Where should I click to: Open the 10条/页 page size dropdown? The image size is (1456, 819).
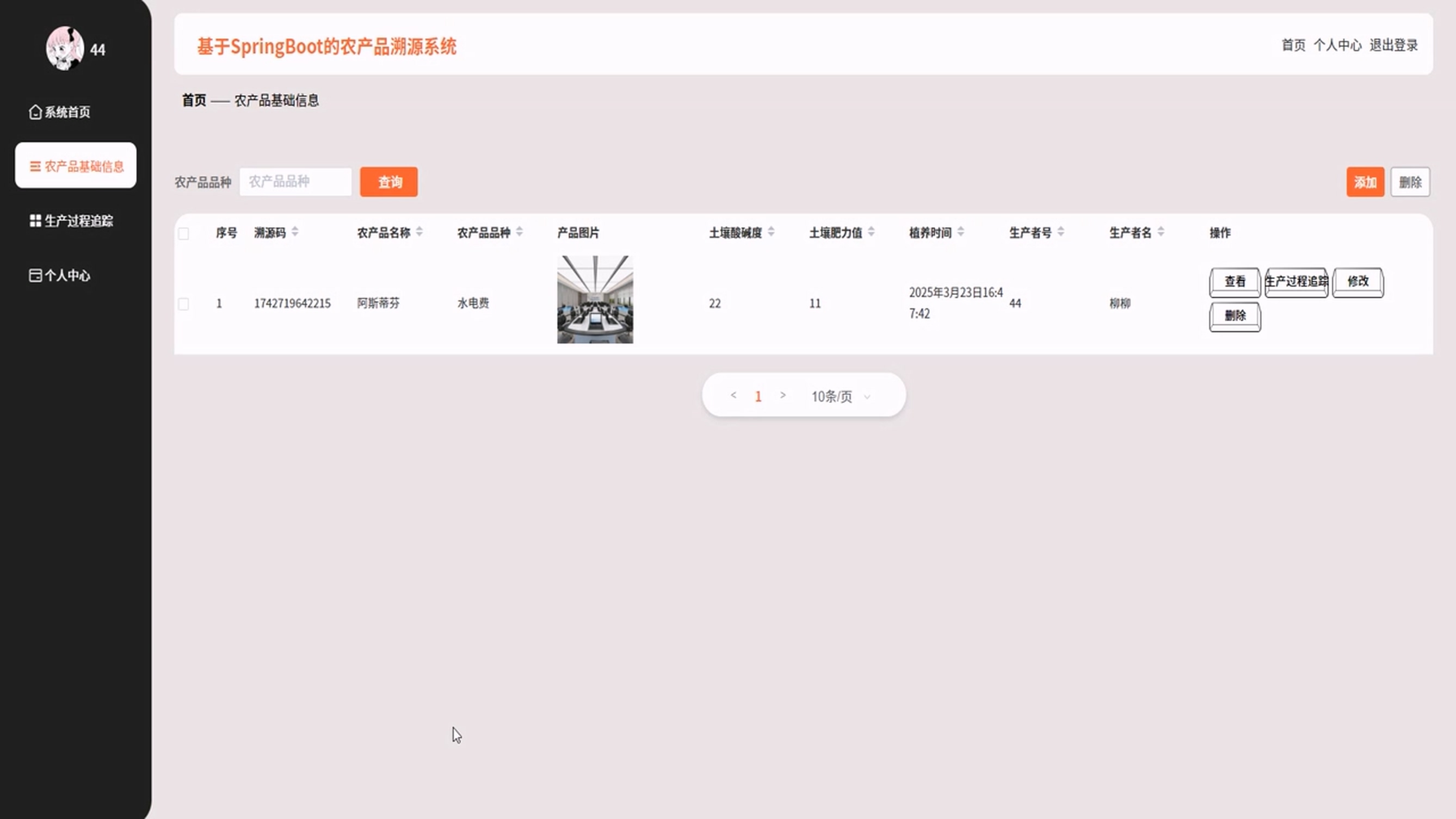(x=840, y=396)
